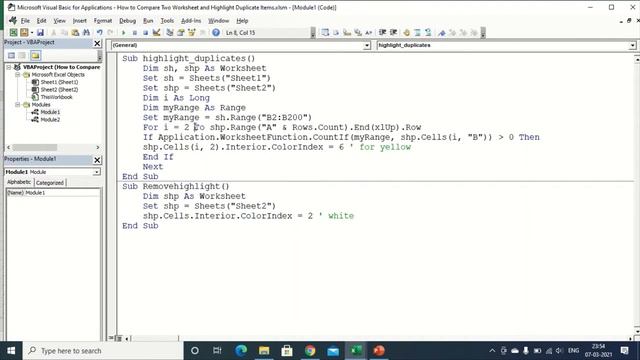Screen dimensions: 640x360
Task: Switch to the Alphabetic tab
Action: coord(19,182)
